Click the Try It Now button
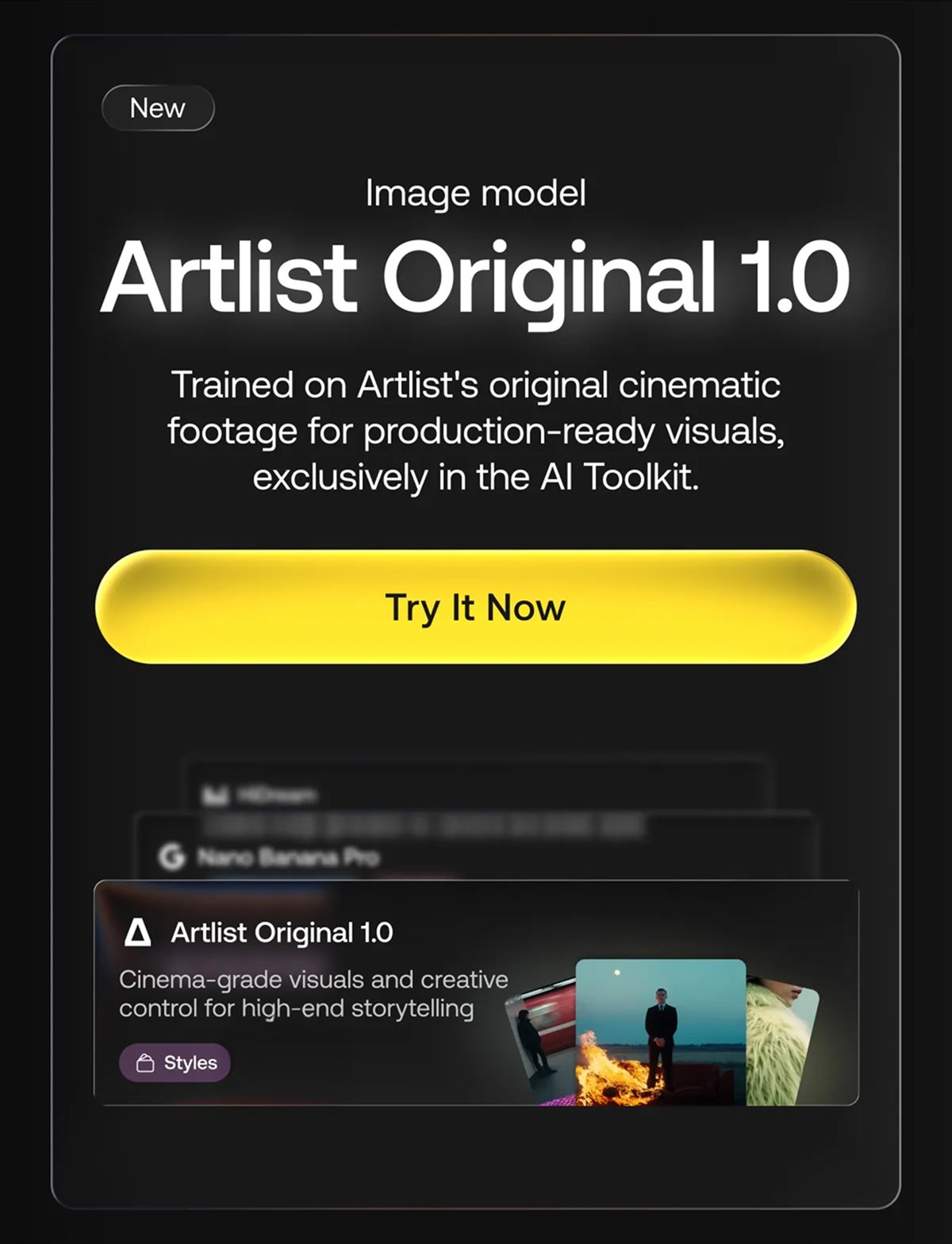Screen dimensions: 952x1244 tap(475, 607)
